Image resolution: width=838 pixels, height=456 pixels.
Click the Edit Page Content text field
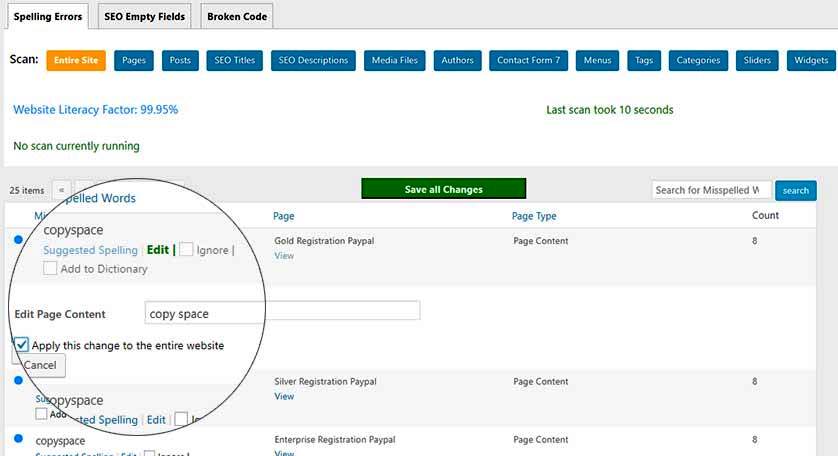click(282, 311)
